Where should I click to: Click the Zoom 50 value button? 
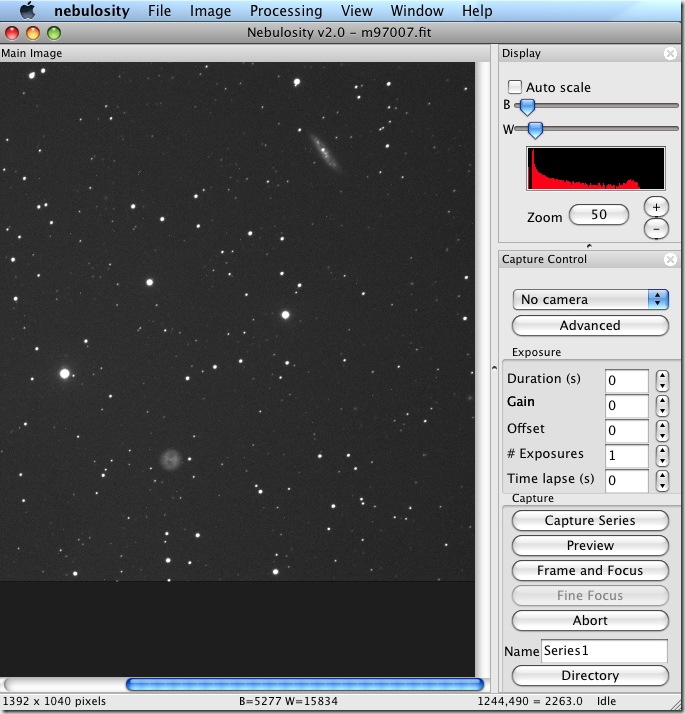(x=599, y=214)
